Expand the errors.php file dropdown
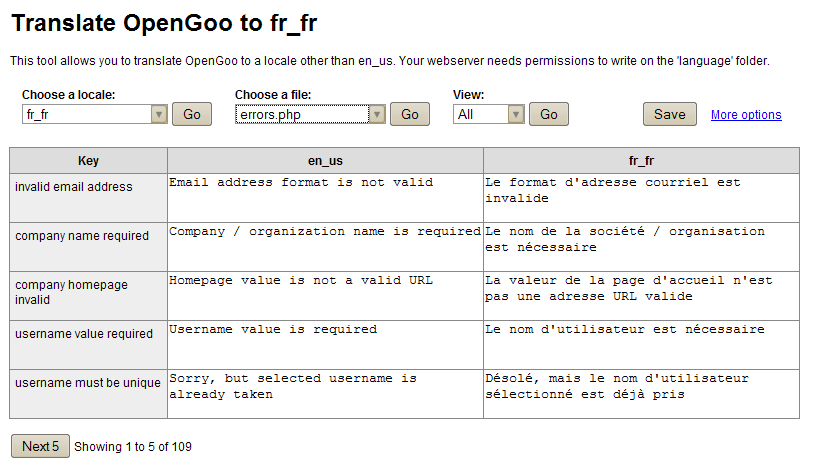 [x=310, y=115]
